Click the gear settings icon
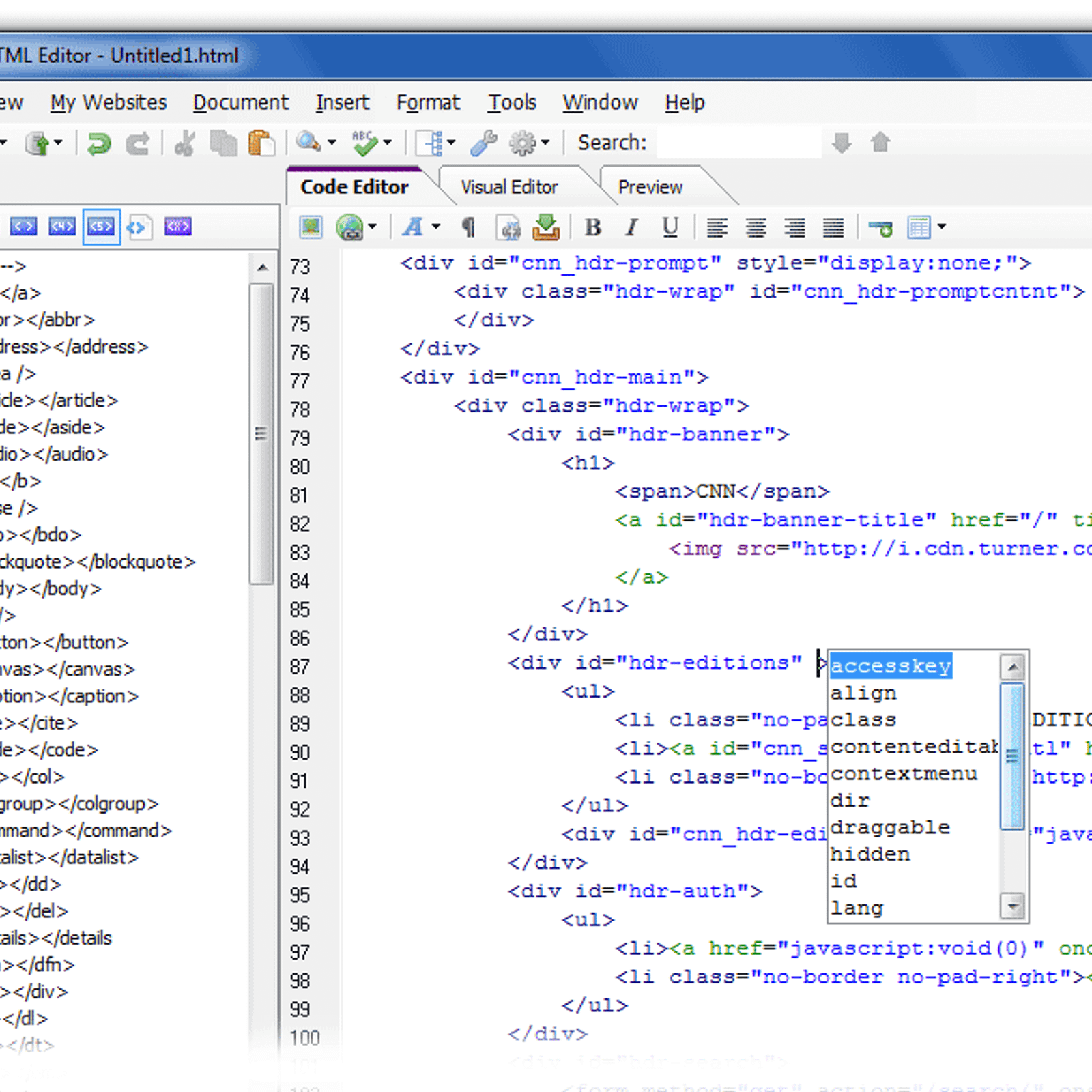The width and height of the screenshot is (1092, 1092). tap(523, 143)
